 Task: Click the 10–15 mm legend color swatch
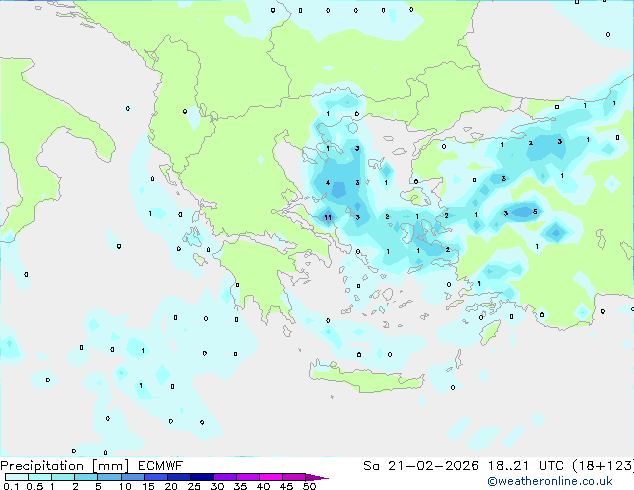(132, 477)
